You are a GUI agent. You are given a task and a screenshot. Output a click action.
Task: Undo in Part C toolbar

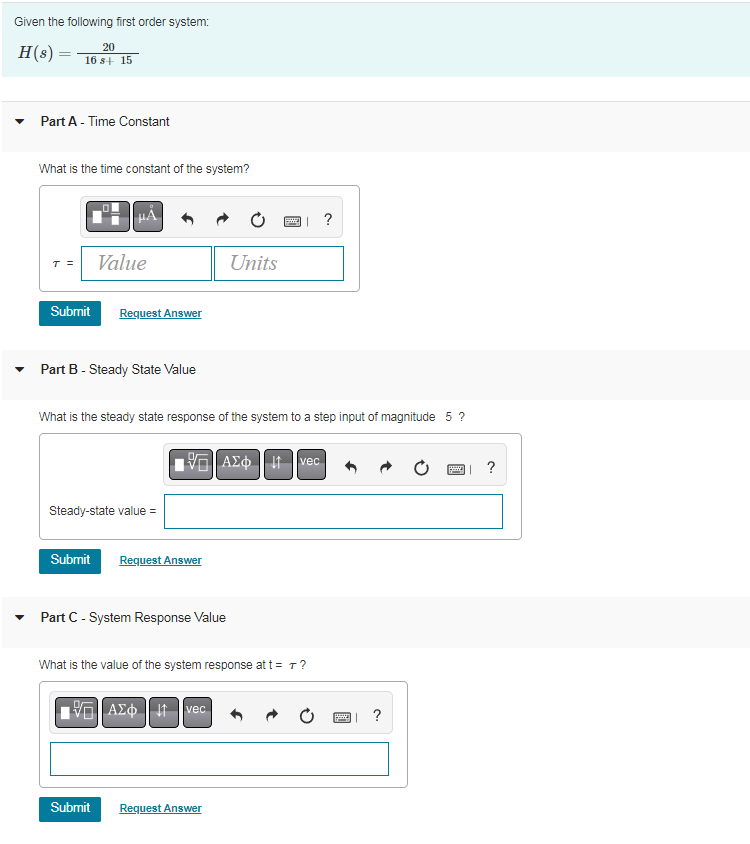click(236, 715)
